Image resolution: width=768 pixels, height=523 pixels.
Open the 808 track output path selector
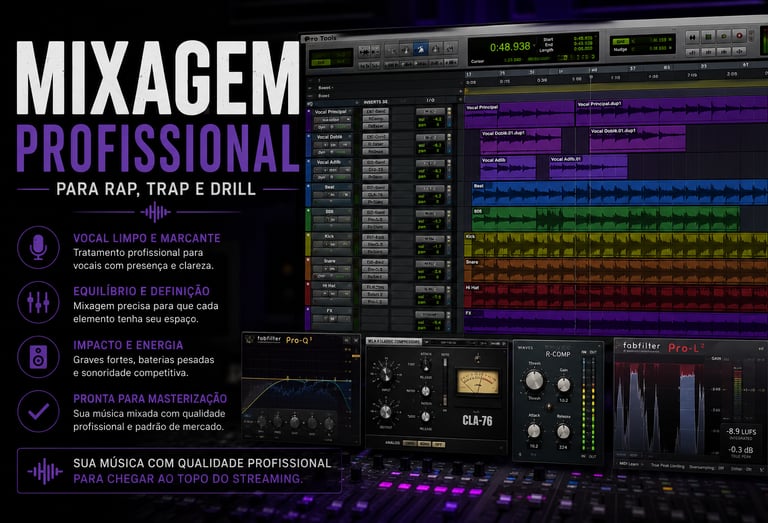click(430, 214)
